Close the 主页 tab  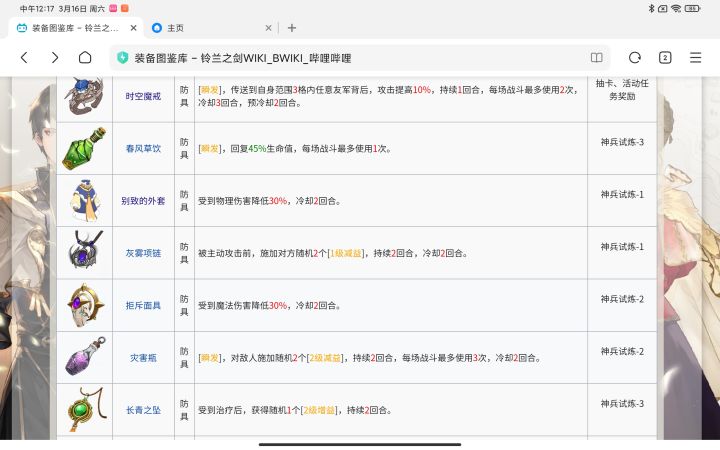point(268,28)
